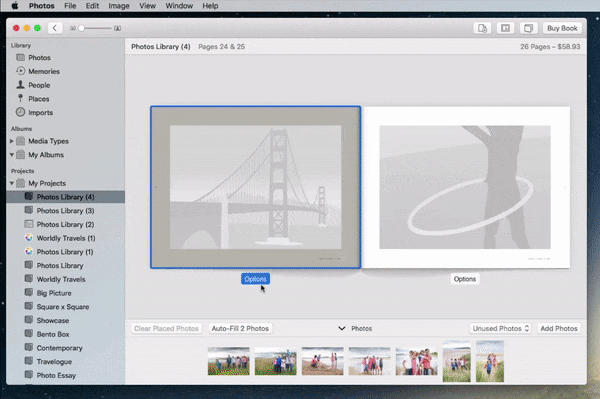Select Places in the sidebar
The width and height of the screenshot is (600, 399).
coord(39,99)
